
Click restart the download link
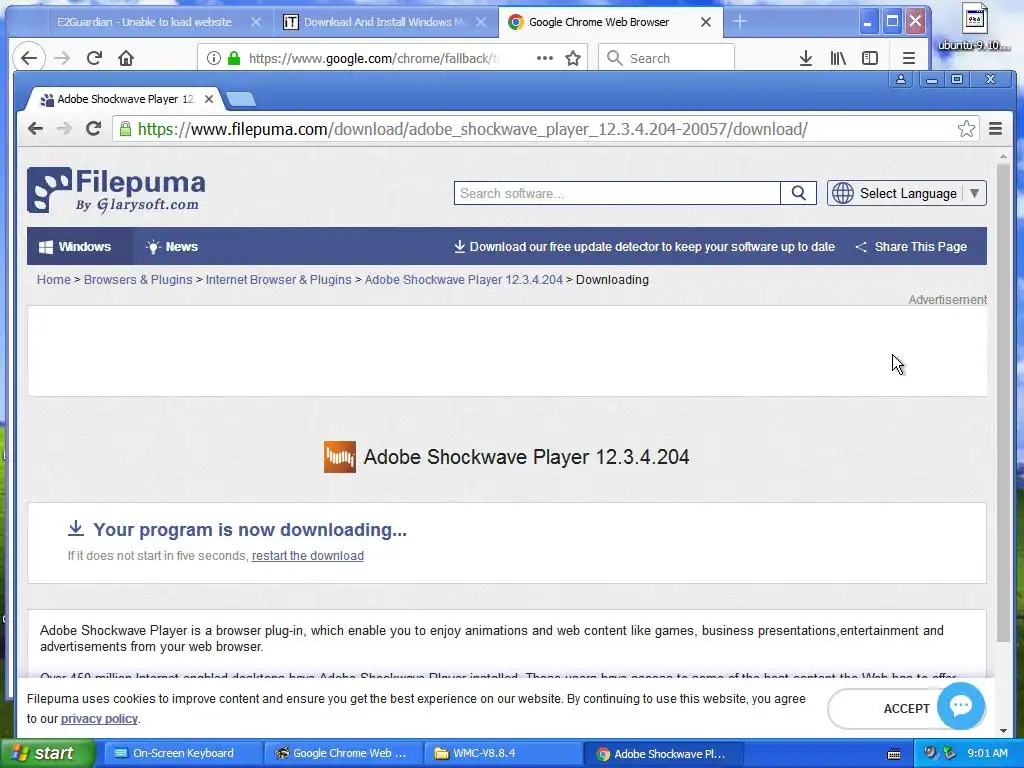pos(308,556)
